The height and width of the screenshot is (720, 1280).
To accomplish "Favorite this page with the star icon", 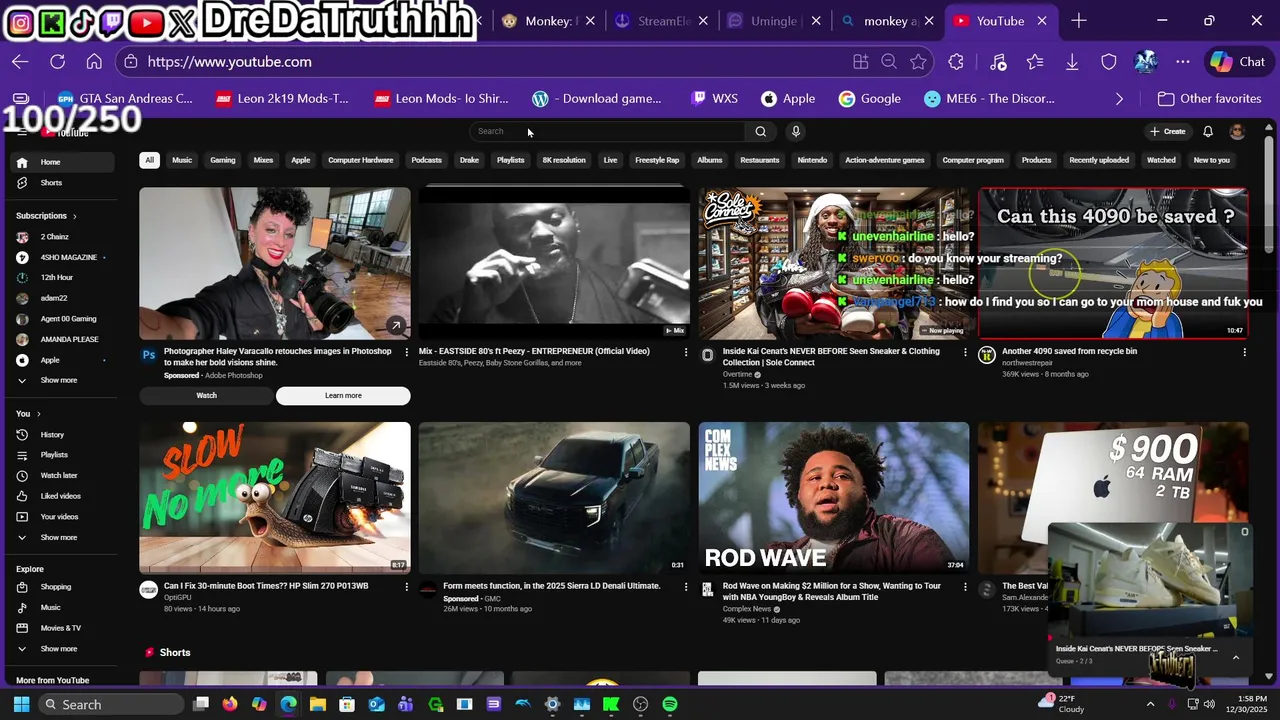I will [x=918, y=62].
